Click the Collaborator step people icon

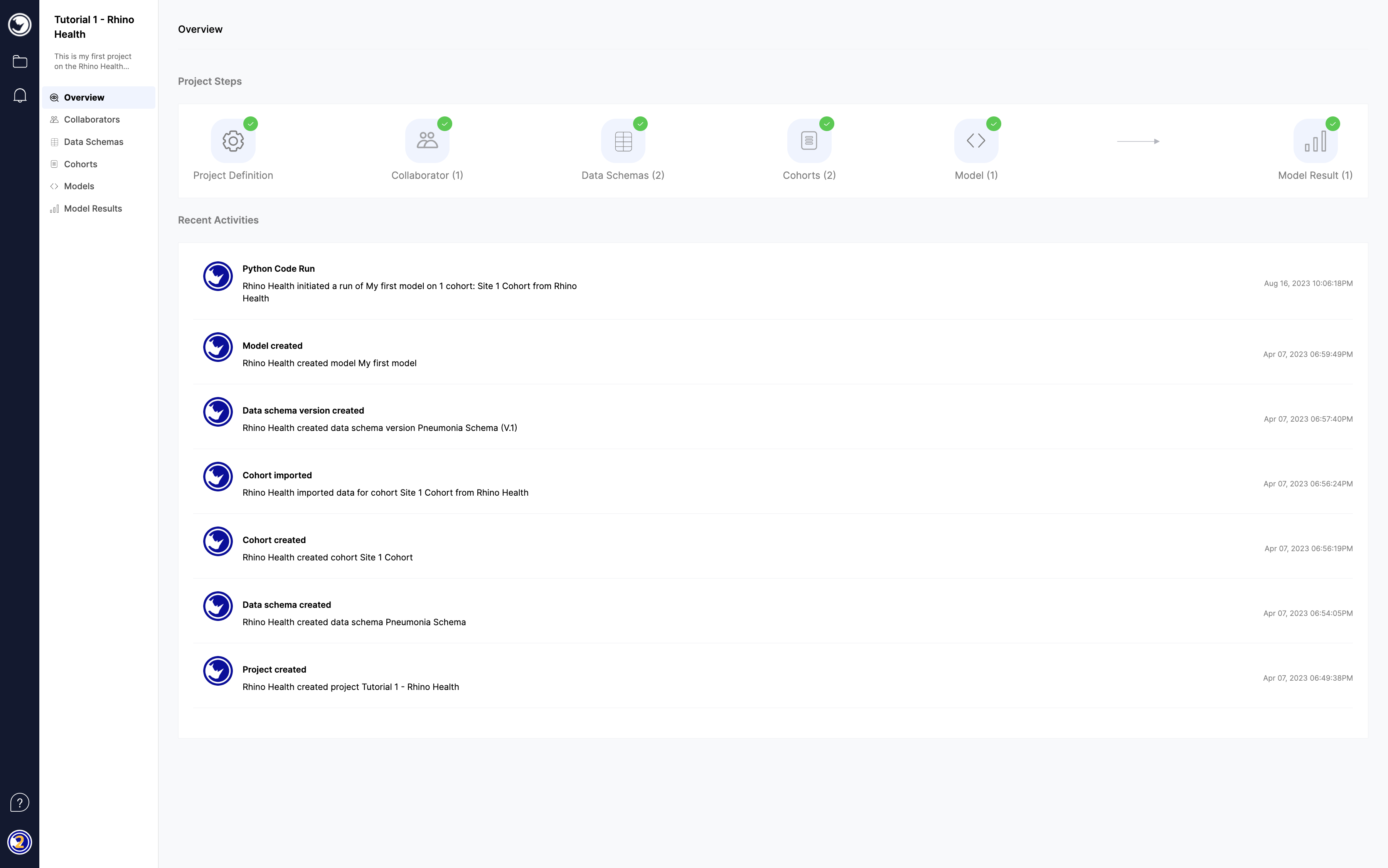coord(427,141)
